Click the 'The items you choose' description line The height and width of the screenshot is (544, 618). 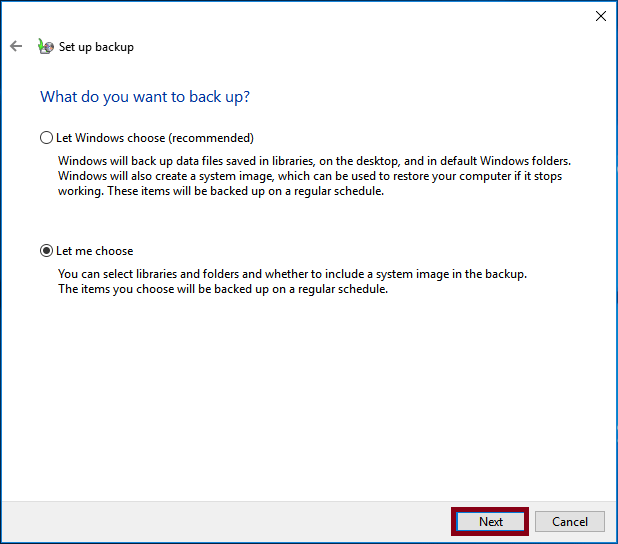click(222, 289)
